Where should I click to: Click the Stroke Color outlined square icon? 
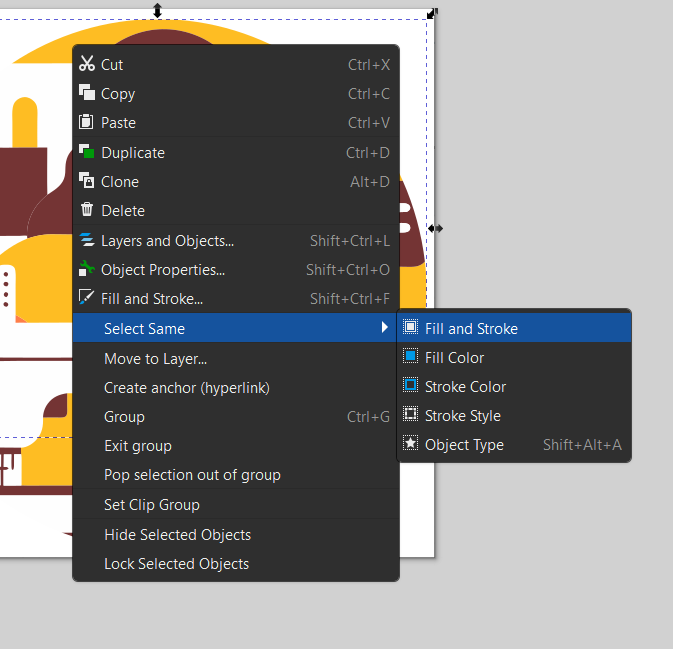410,385
